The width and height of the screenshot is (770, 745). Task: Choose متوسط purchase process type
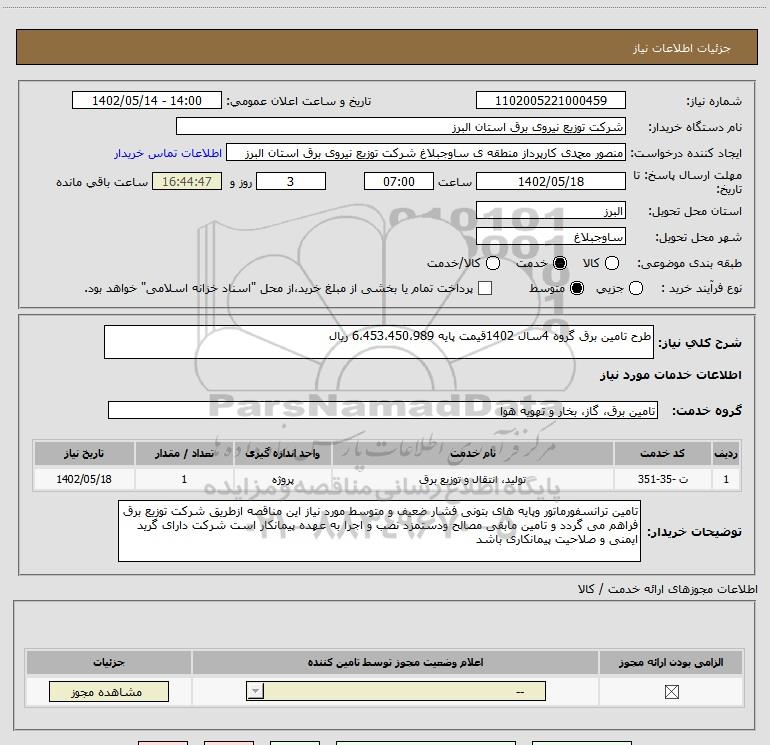click(x=577, y=288)
